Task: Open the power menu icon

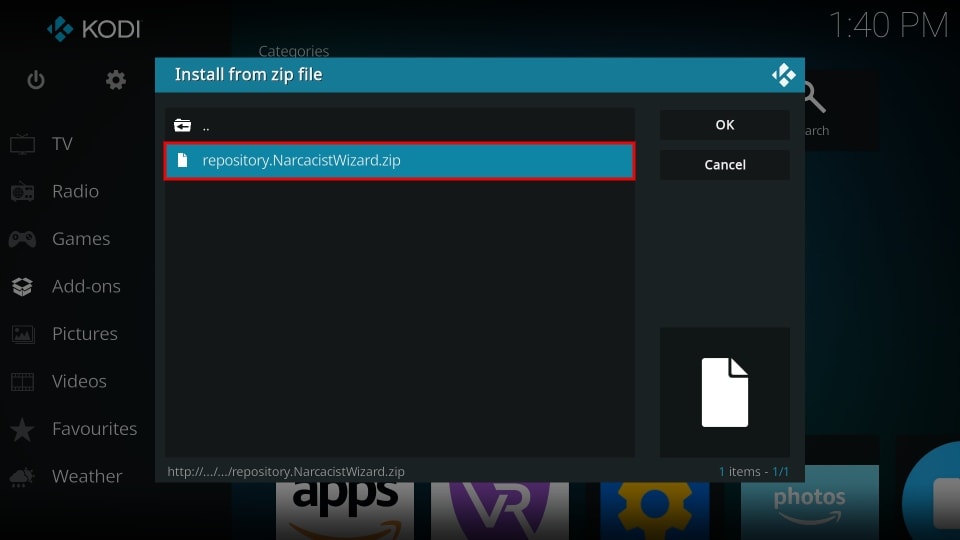Action: click(x=36, y=80)
